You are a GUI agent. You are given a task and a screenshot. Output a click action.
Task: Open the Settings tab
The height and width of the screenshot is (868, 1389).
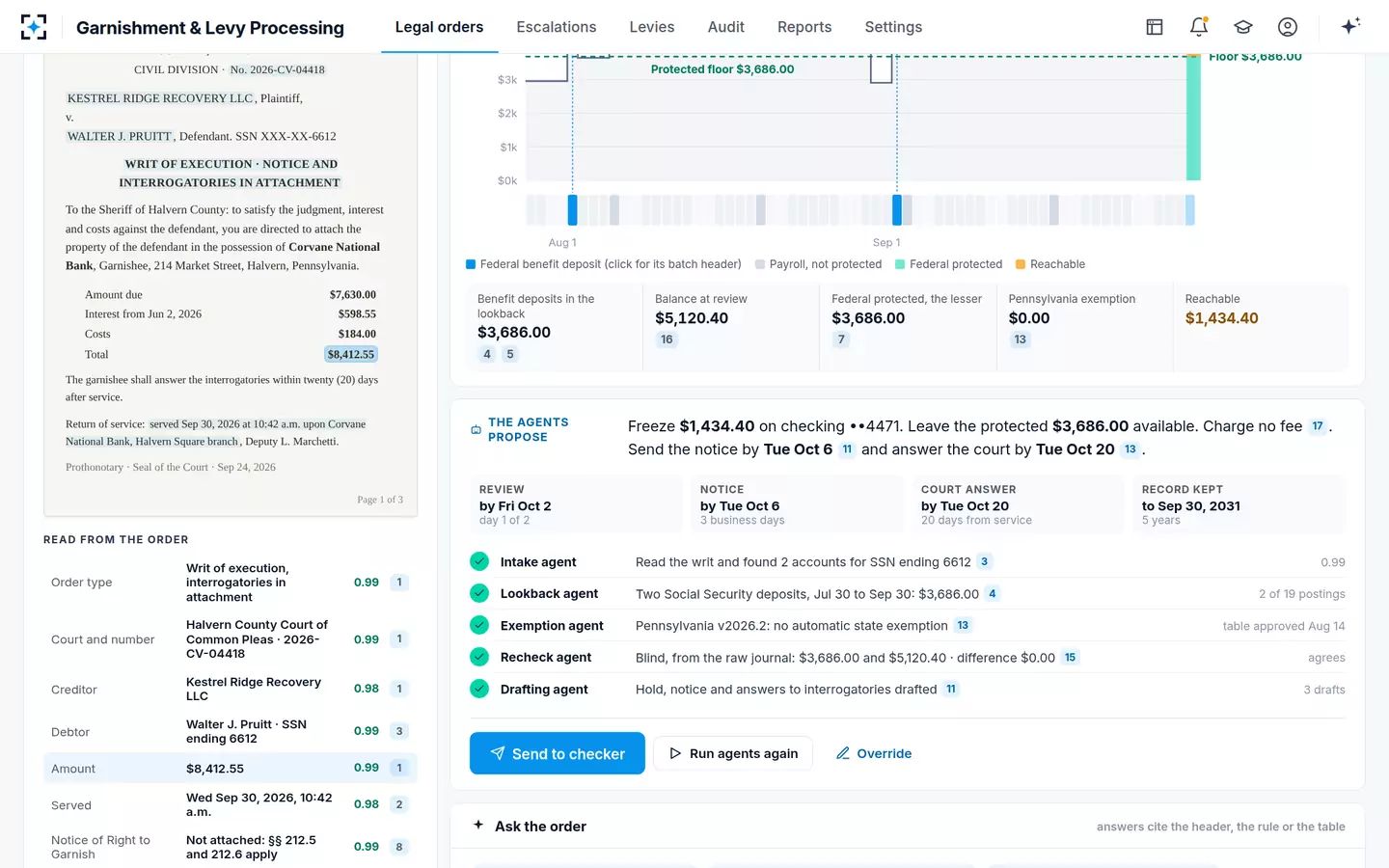tap(893, 27)
